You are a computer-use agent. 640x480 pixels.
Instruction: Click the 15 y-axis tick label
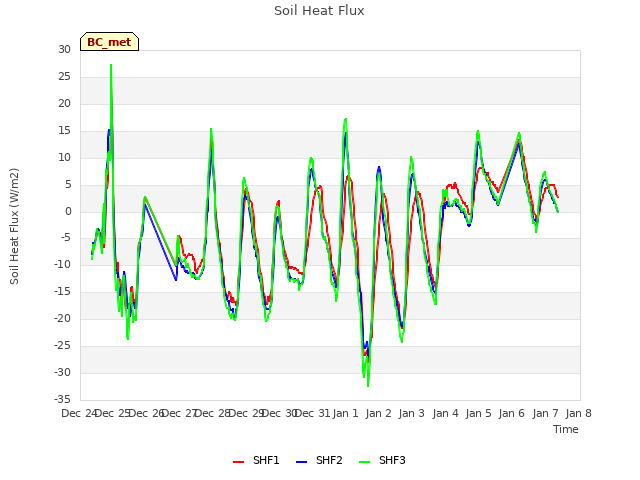pyautogui.click(x=64, y=131)
